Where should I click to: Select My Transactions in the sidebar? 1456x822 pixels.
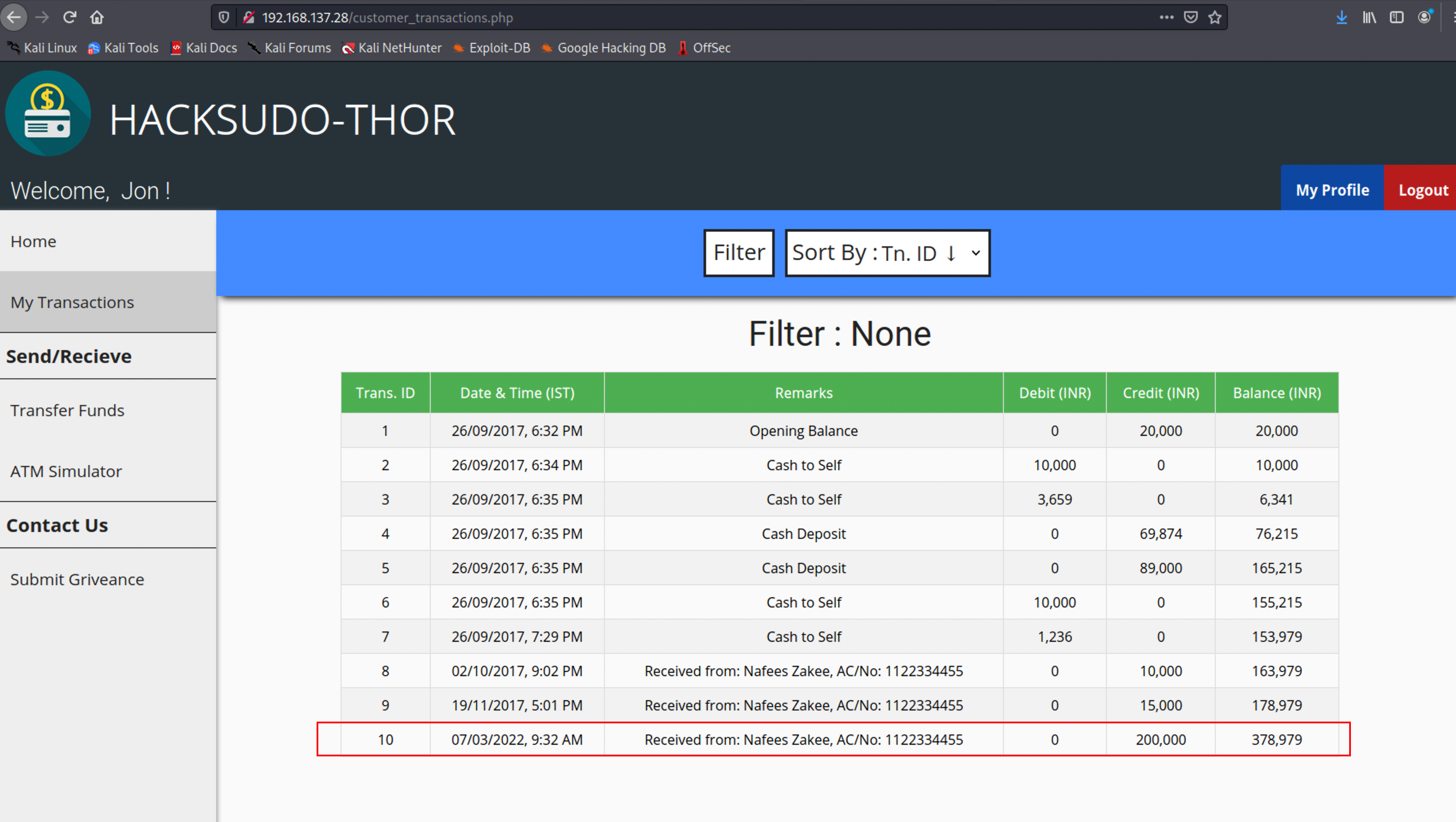(x=108, y=302)
